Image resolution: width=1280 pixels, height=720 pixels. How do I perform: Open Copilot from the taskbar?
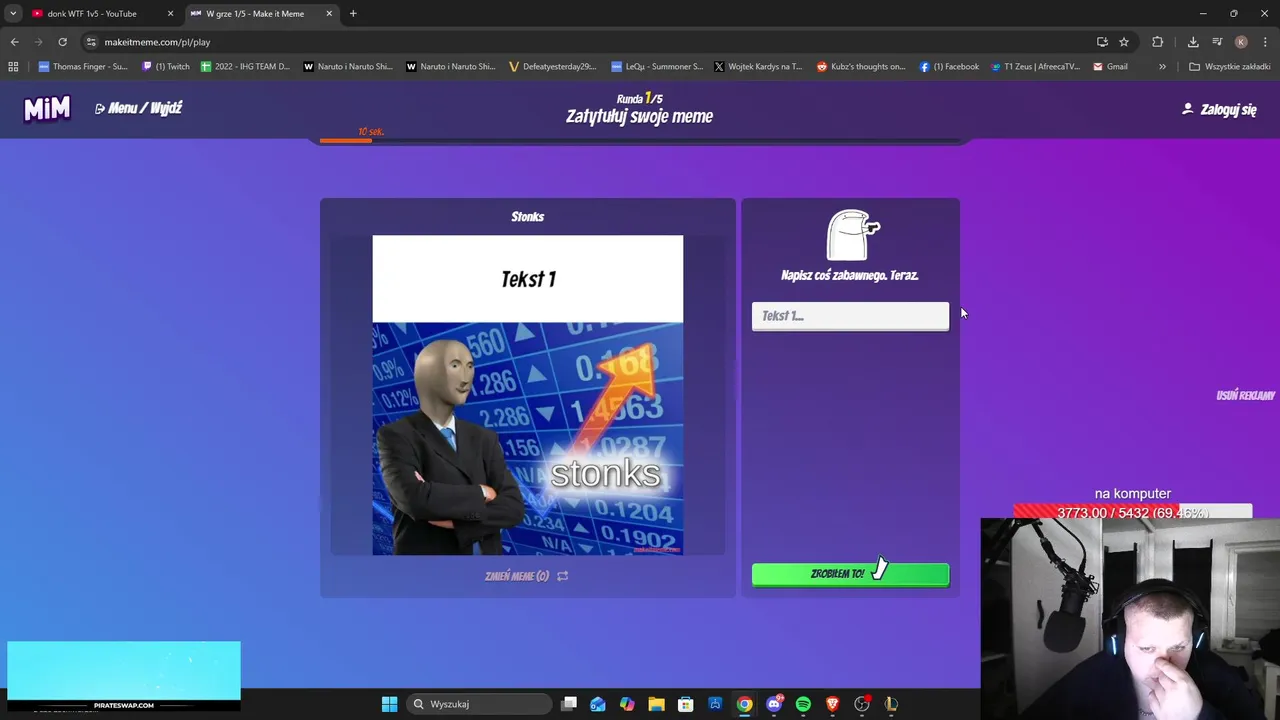[627, 704]
